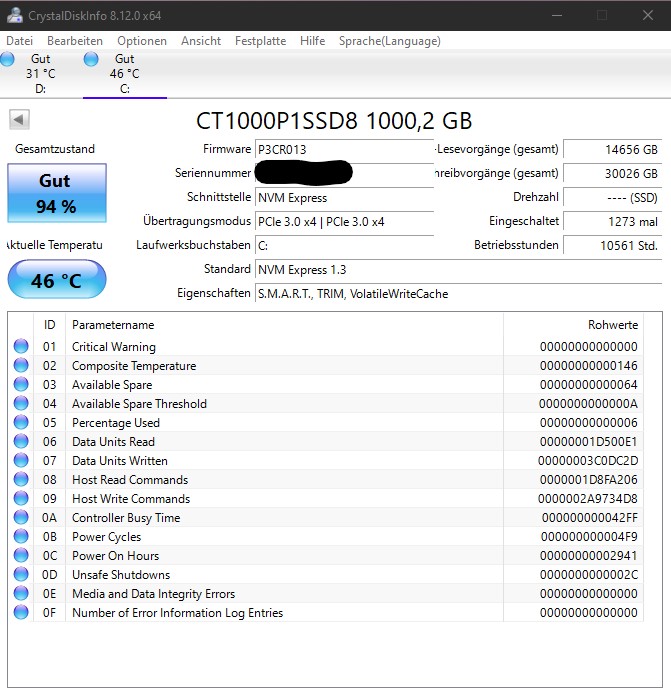This screenshot has height=696, width=671.
Task: Click the 46 °C temperature button
Action: (x=57, y=280)
